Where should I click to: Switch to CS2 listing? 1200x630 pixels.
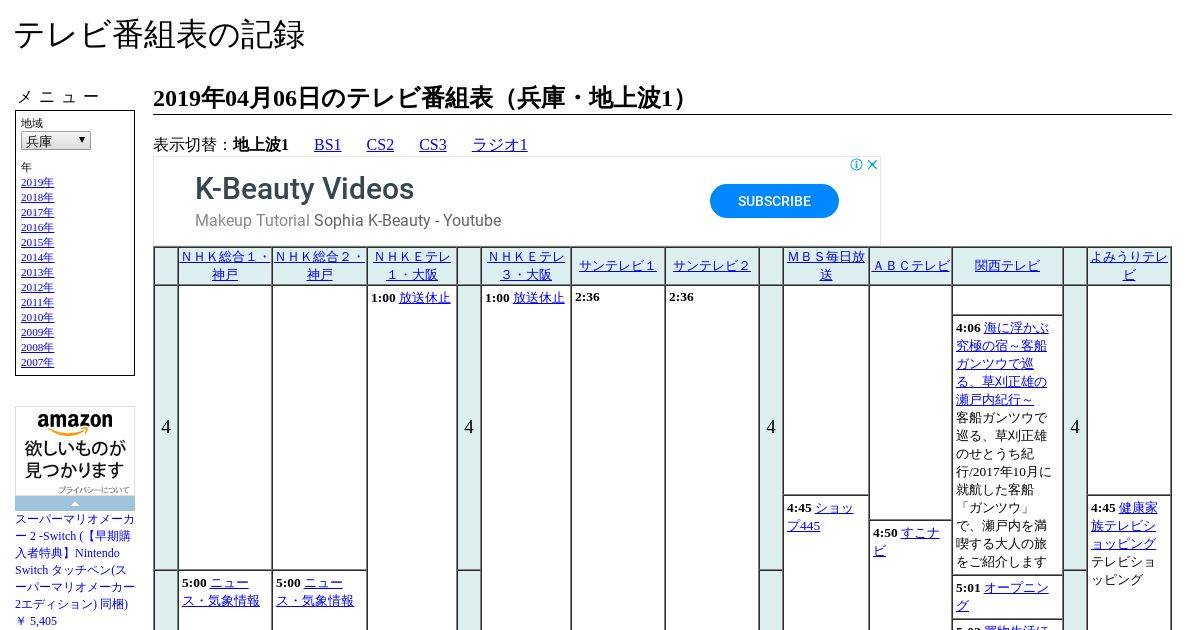[x=380, y=145]
